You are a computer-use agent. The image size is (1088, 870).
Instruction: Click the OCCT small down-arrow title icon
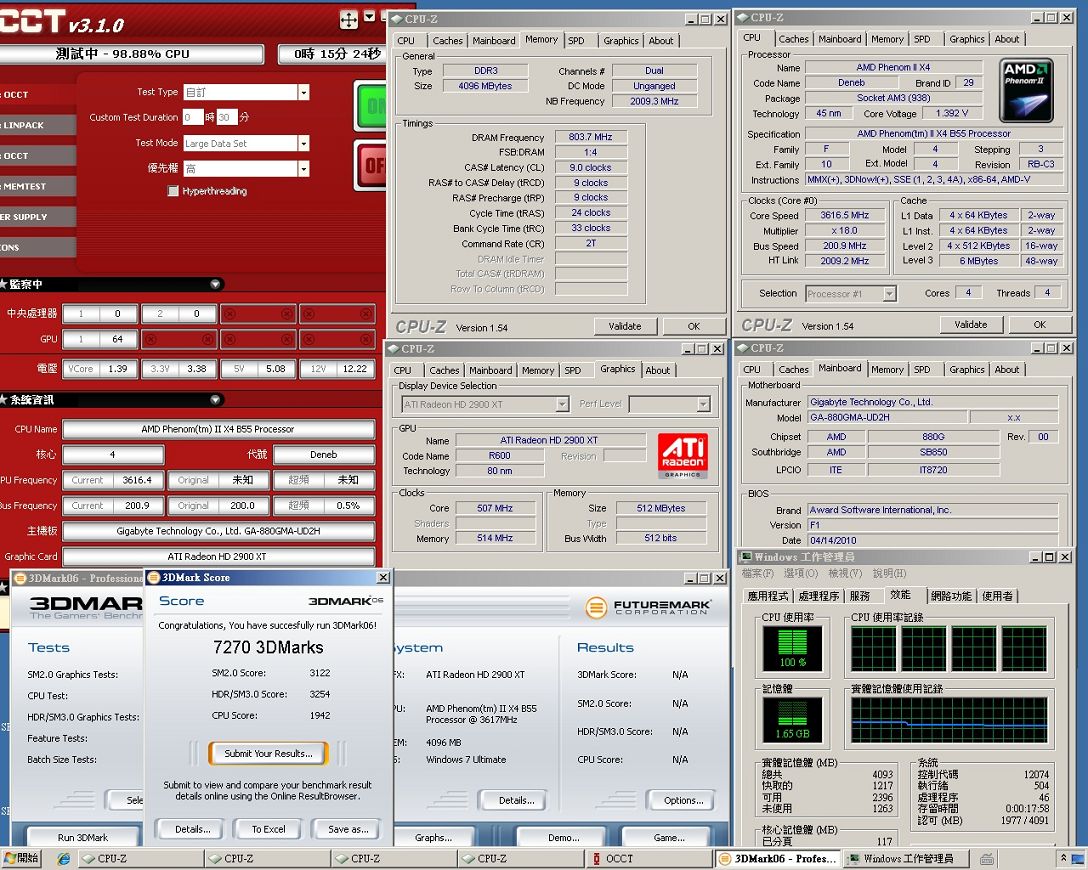(369, 16)
